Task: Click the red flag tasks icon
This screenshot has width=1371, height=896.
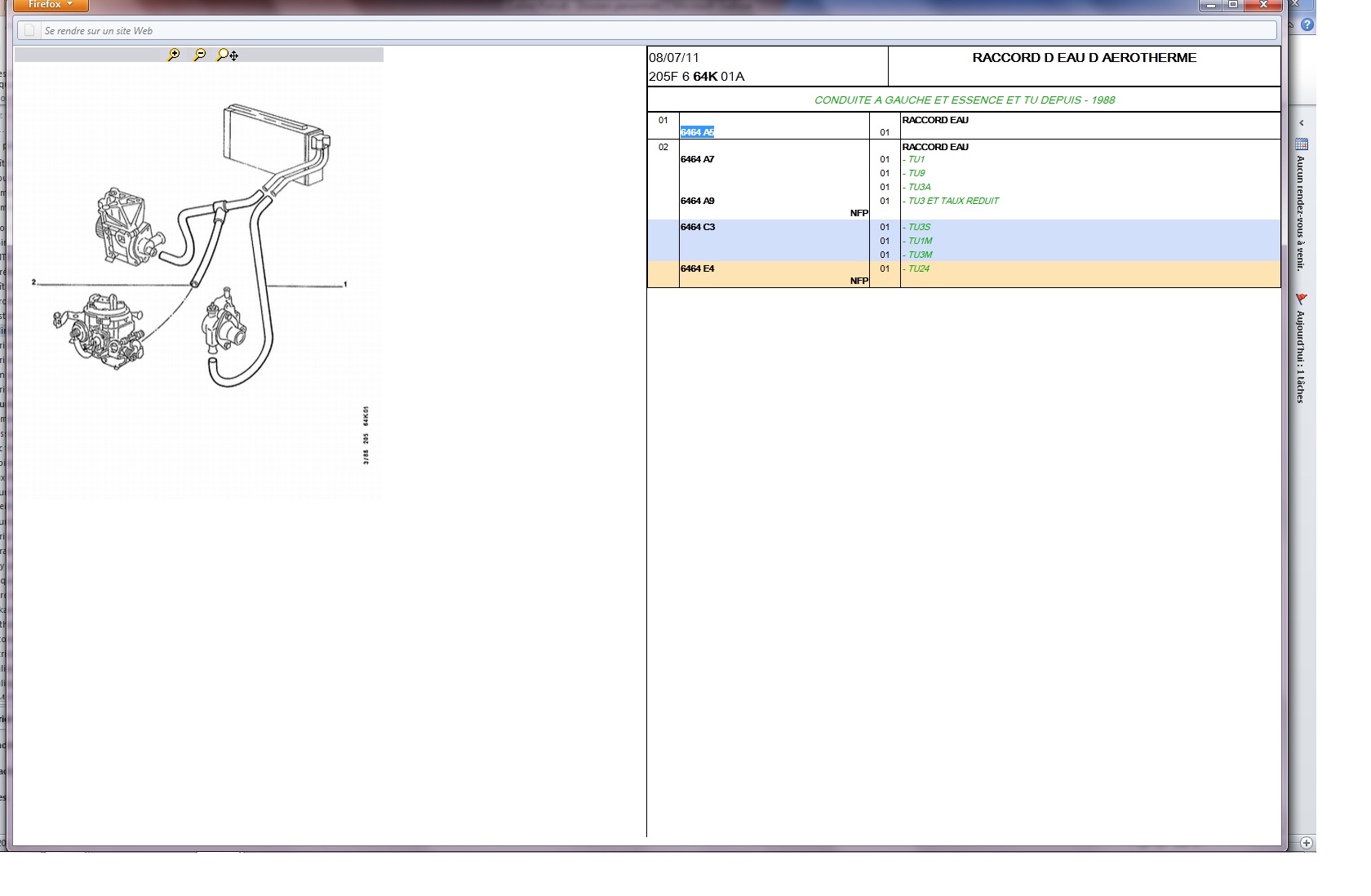Action: tap(1302, 299)
